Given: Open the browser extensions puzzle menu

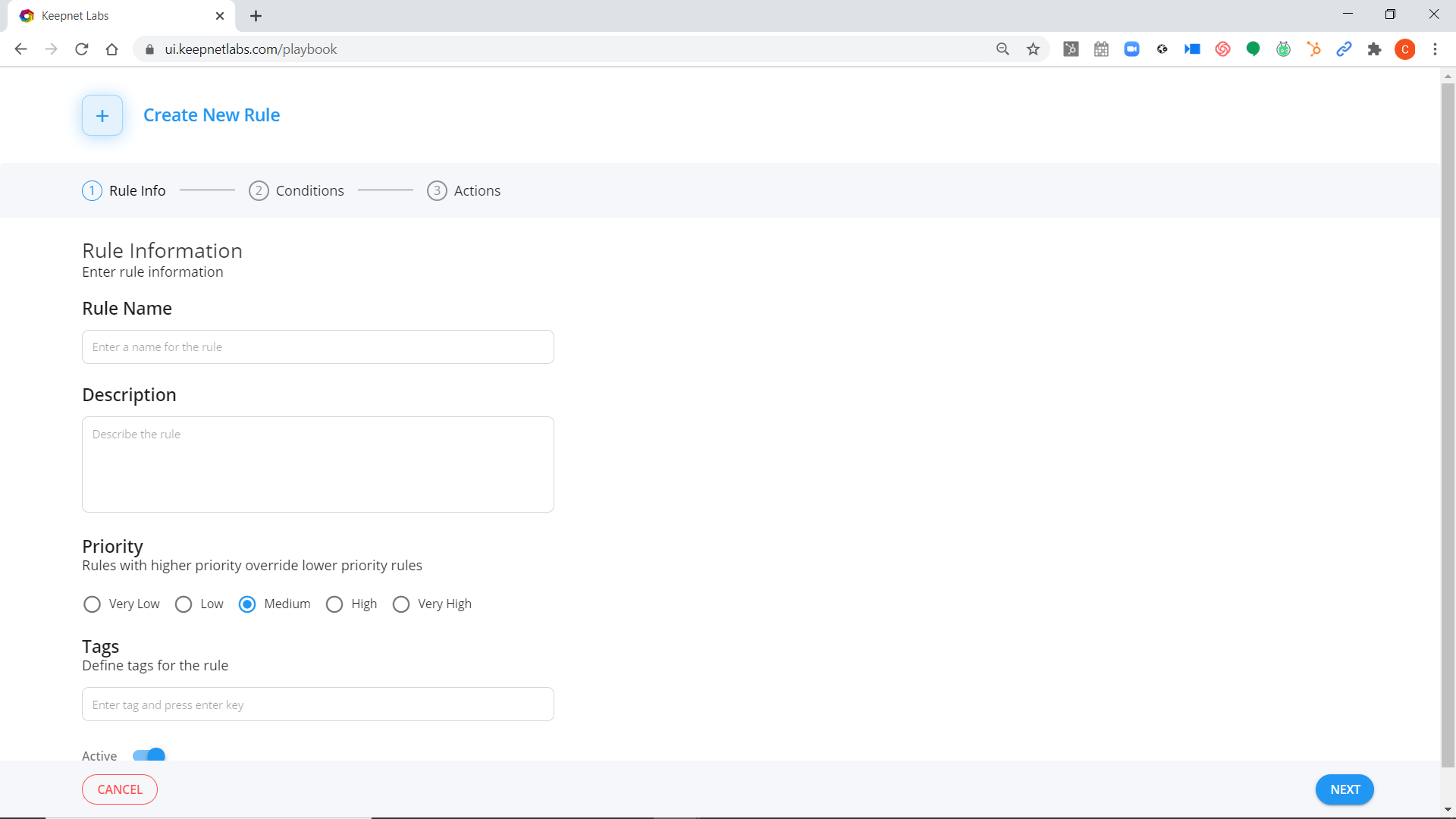Looking at the screenshot, I should (1375, 49).
